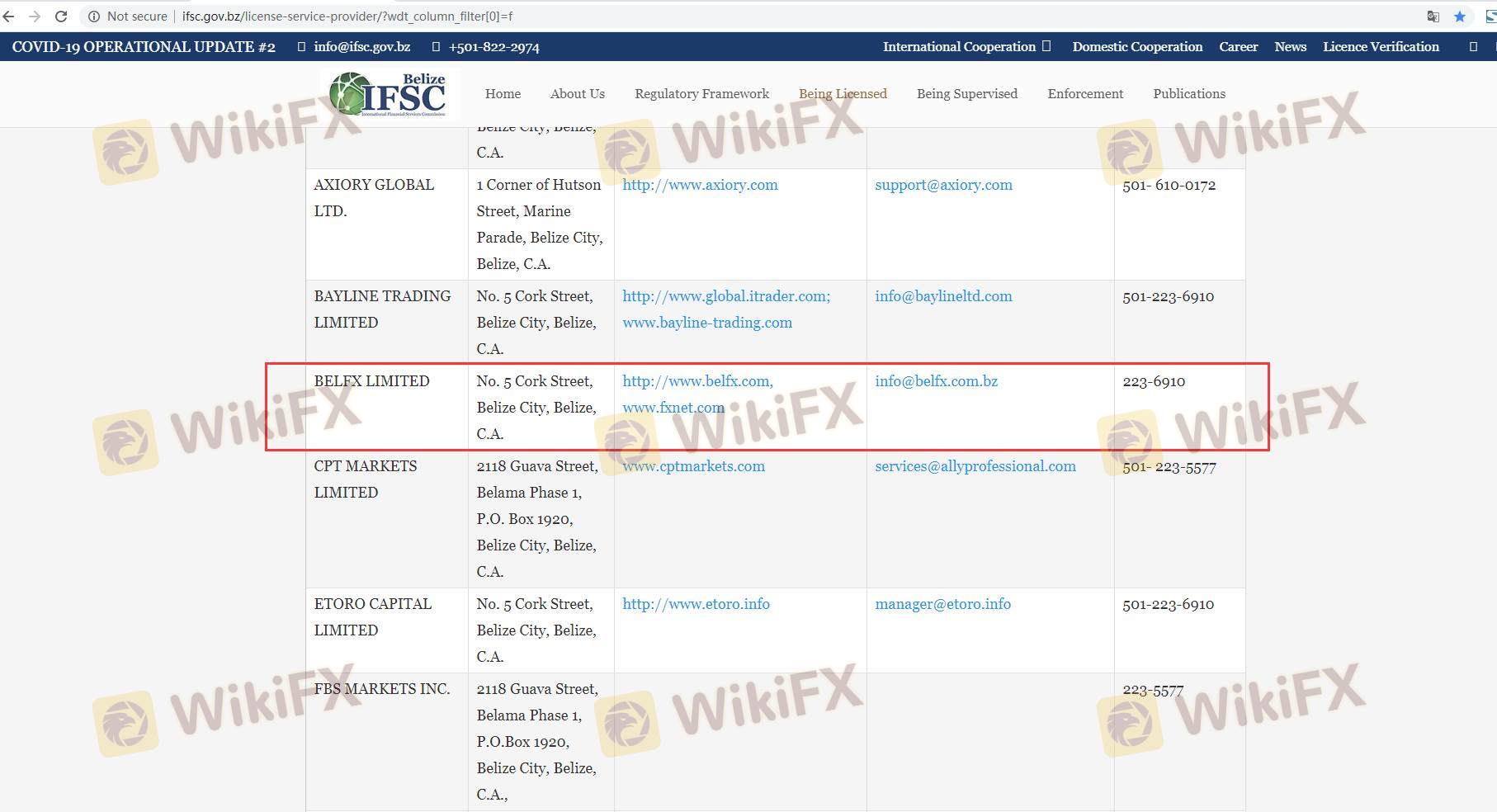
Task: Click the COVID-19 Operational Update #2 link
Action: (144, 47)
